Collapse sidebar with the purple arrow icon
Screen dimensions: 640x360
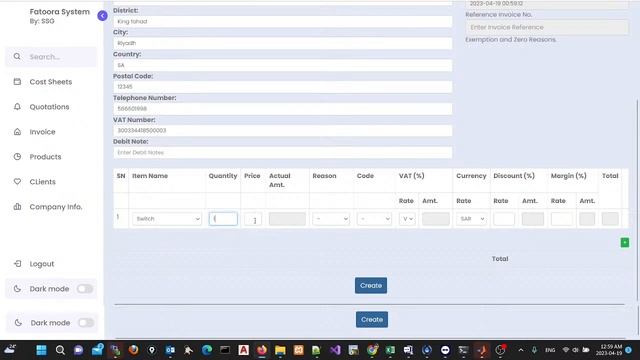pyautogui.click(x=102, y=16)
